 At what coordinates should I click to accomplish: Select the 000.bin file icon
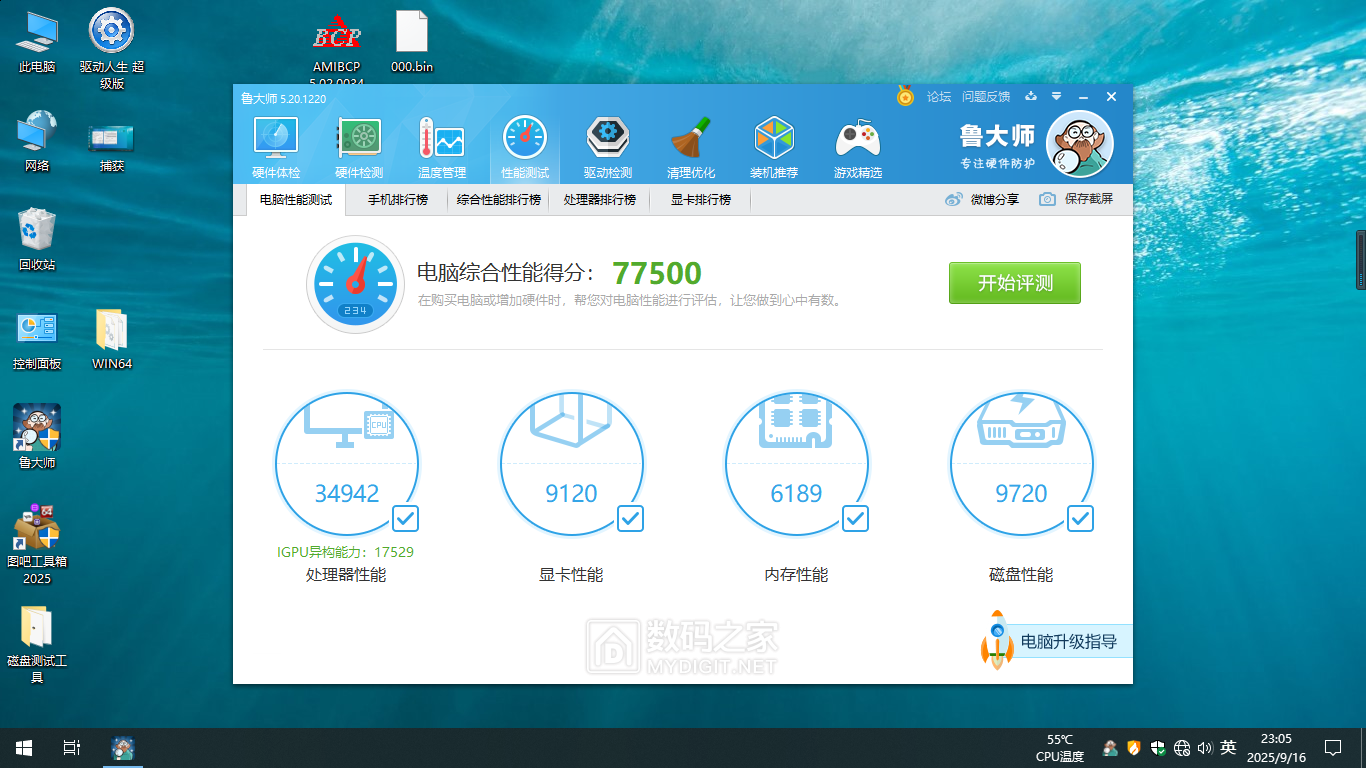click(412, 42)
